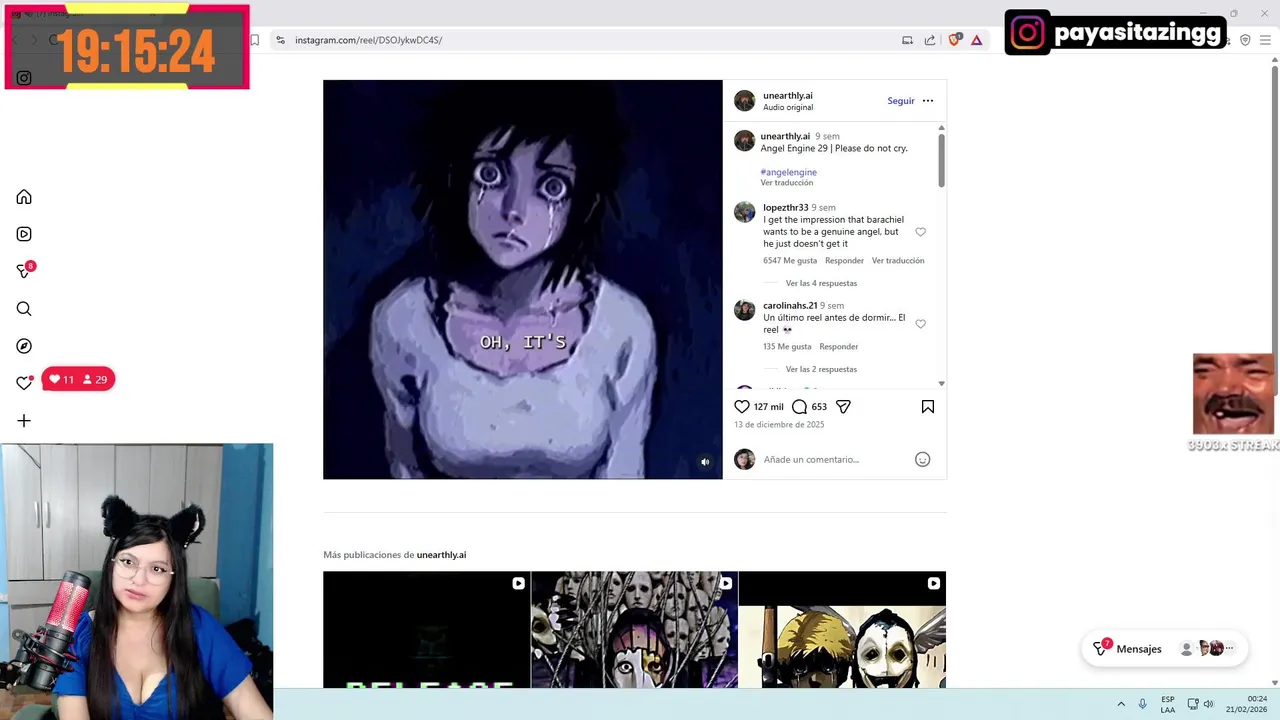This screenshot has width=1280, height=720.
Task: Follow unearthly.ai with the Seguir button
Action: coord(901,101)
